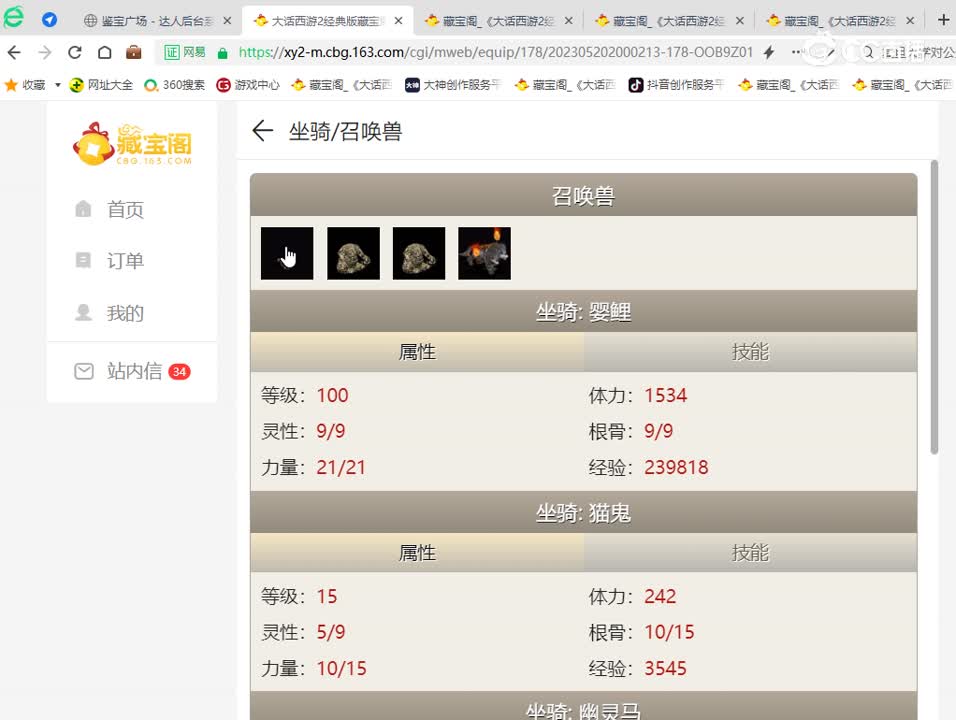Select the 首页 home icon in sidebar
The width and height of the screenshot is (956, 720).
coord(84,209)
